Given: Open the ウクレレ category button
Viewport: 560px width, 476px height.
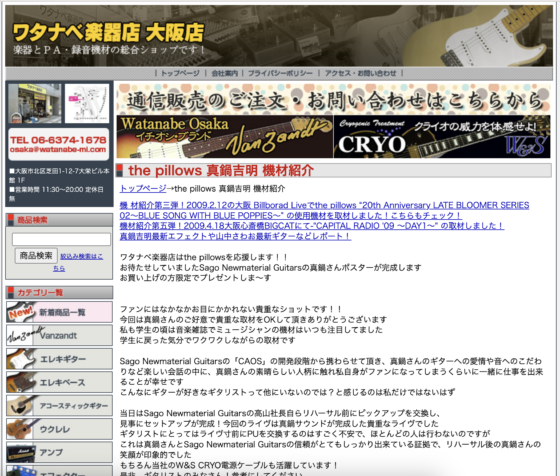Looking at the screenshot, I should 59,429.
